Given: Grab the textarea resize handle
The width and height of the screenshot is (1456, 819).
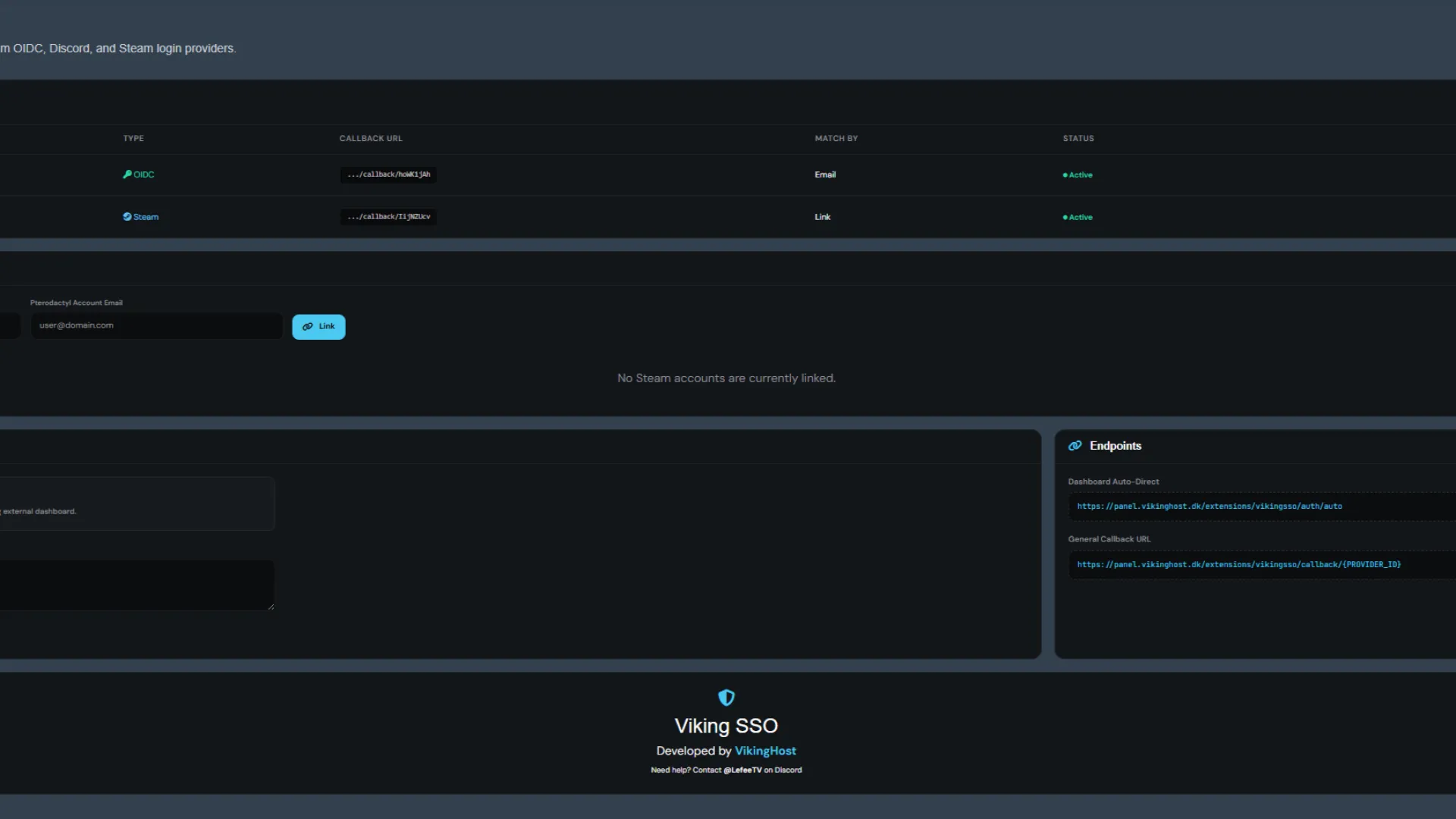Looking at the screenshot, I should (x=271, y=607).
